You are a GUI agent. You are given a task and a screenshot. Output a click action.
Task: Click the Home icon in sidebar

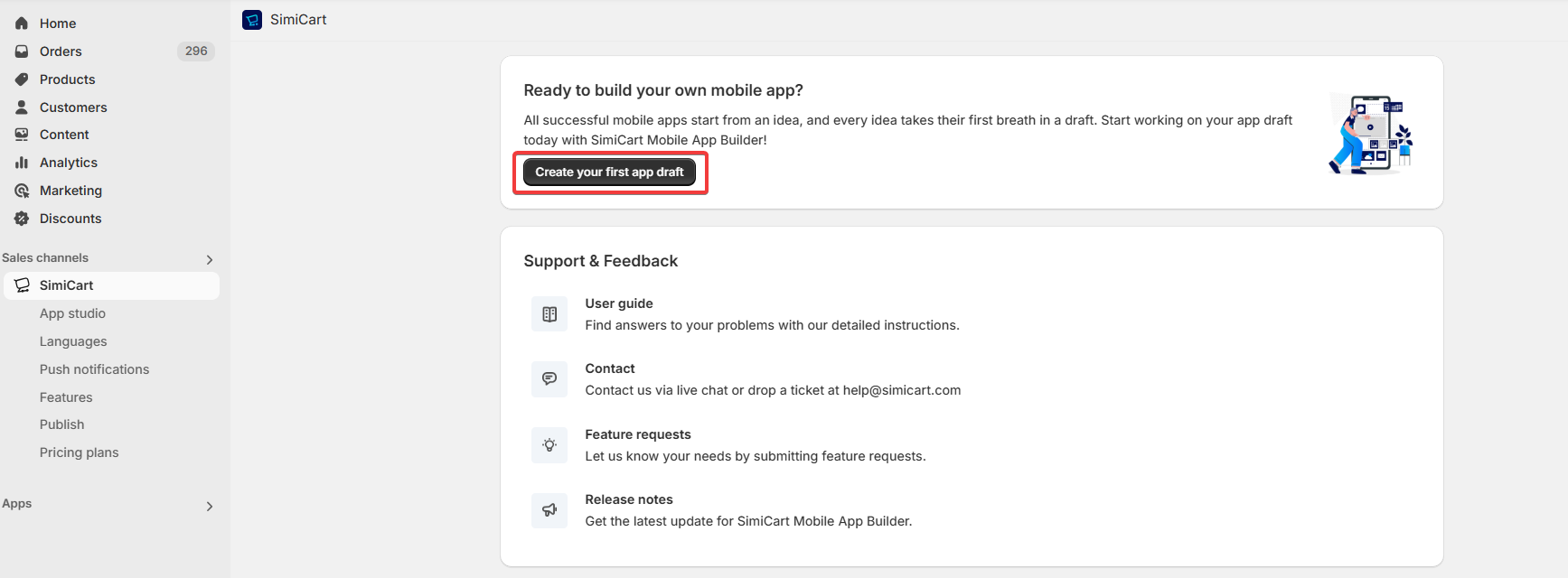point(22,23)
